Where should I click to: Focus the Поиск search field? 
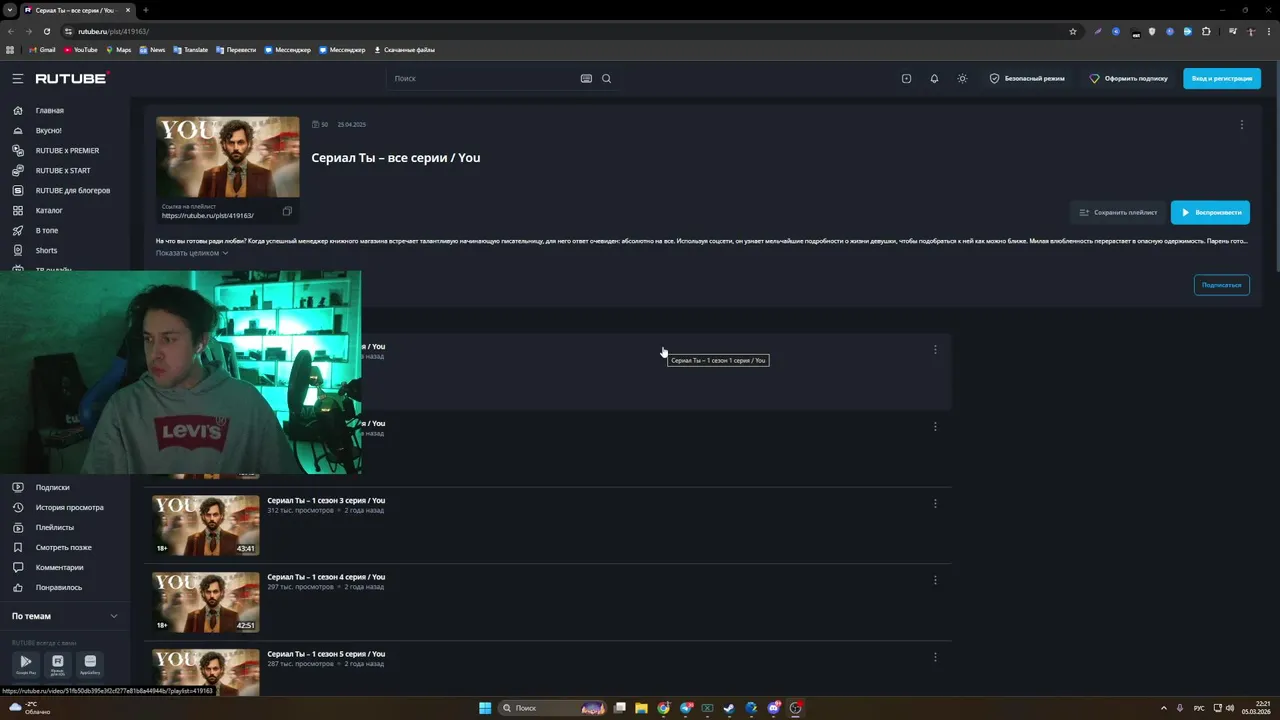(x=484, y=78)
